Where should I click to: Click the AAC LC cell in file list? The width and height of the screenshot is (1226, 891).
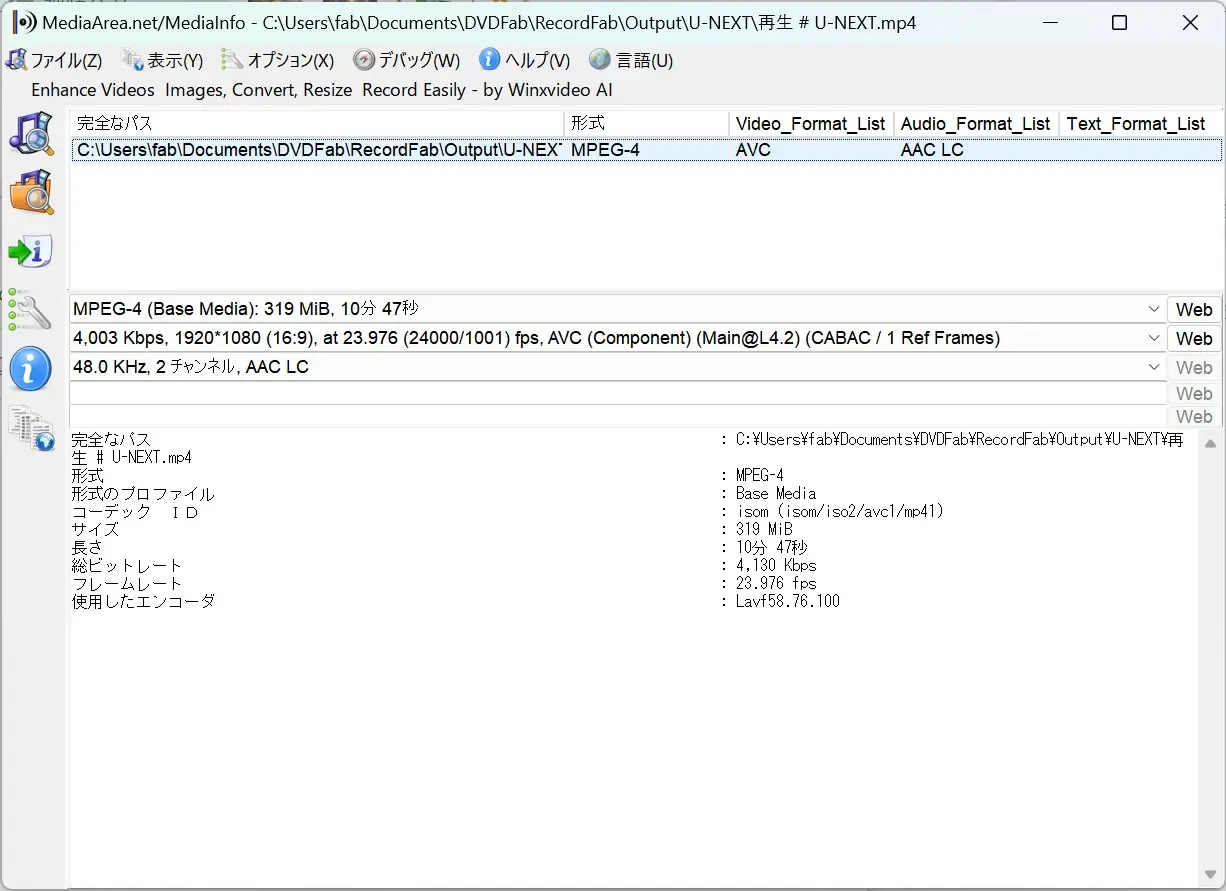[932, 150]
